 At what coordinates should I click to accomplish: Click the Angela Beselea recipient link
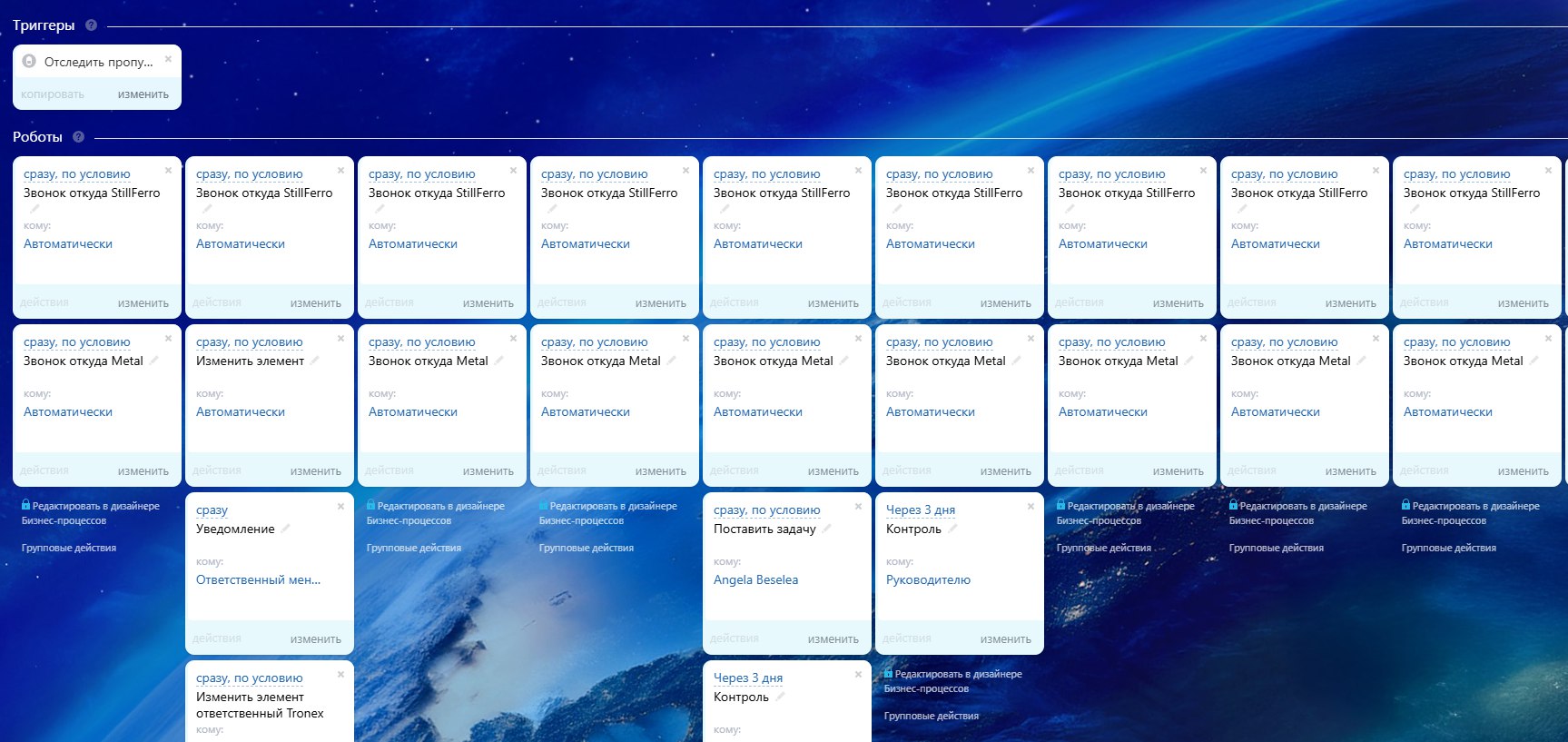click(755, 580)
